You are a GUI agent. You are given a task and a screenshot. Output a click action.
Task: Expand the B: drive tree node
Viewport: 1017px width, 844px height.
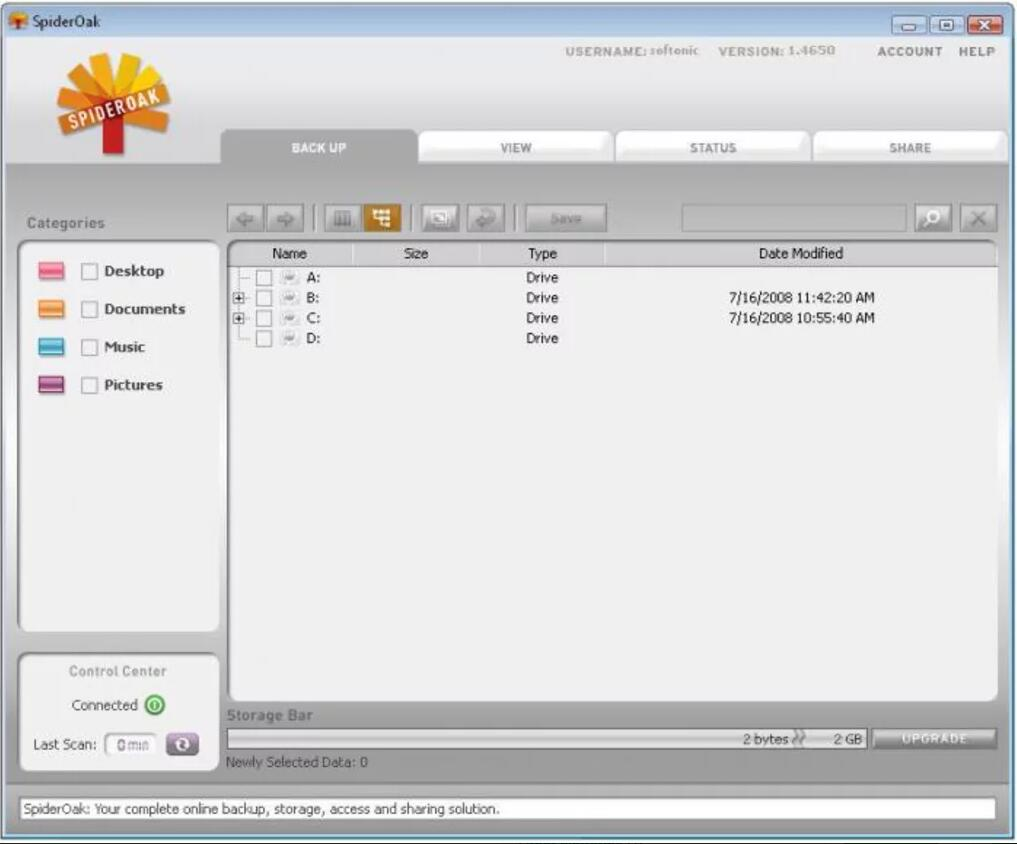click(x=238, y=298)
